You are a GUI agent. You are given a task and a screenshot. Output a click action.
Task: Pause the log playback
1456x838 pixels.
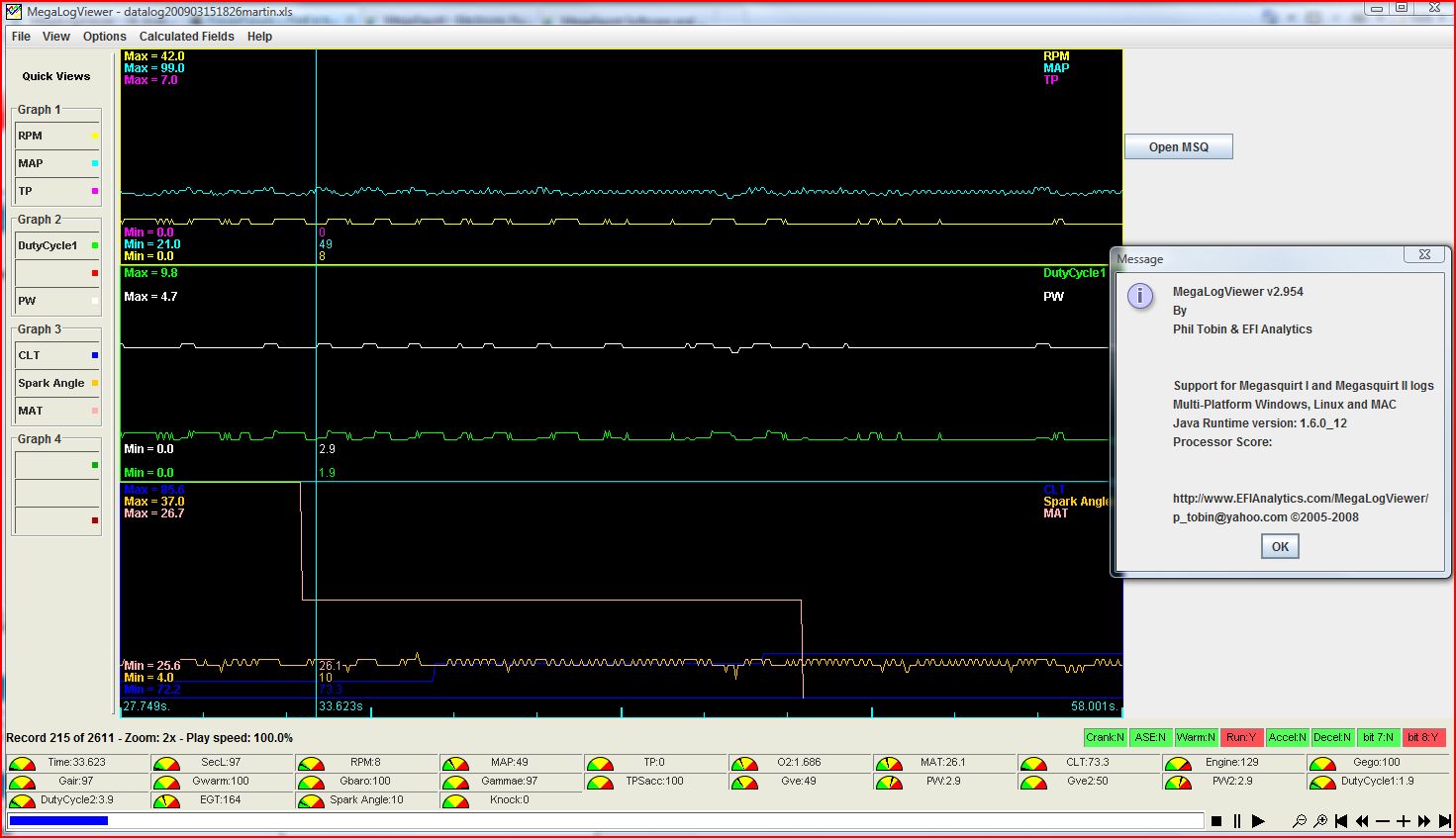pyautogui.click(x=1237, y=821)
